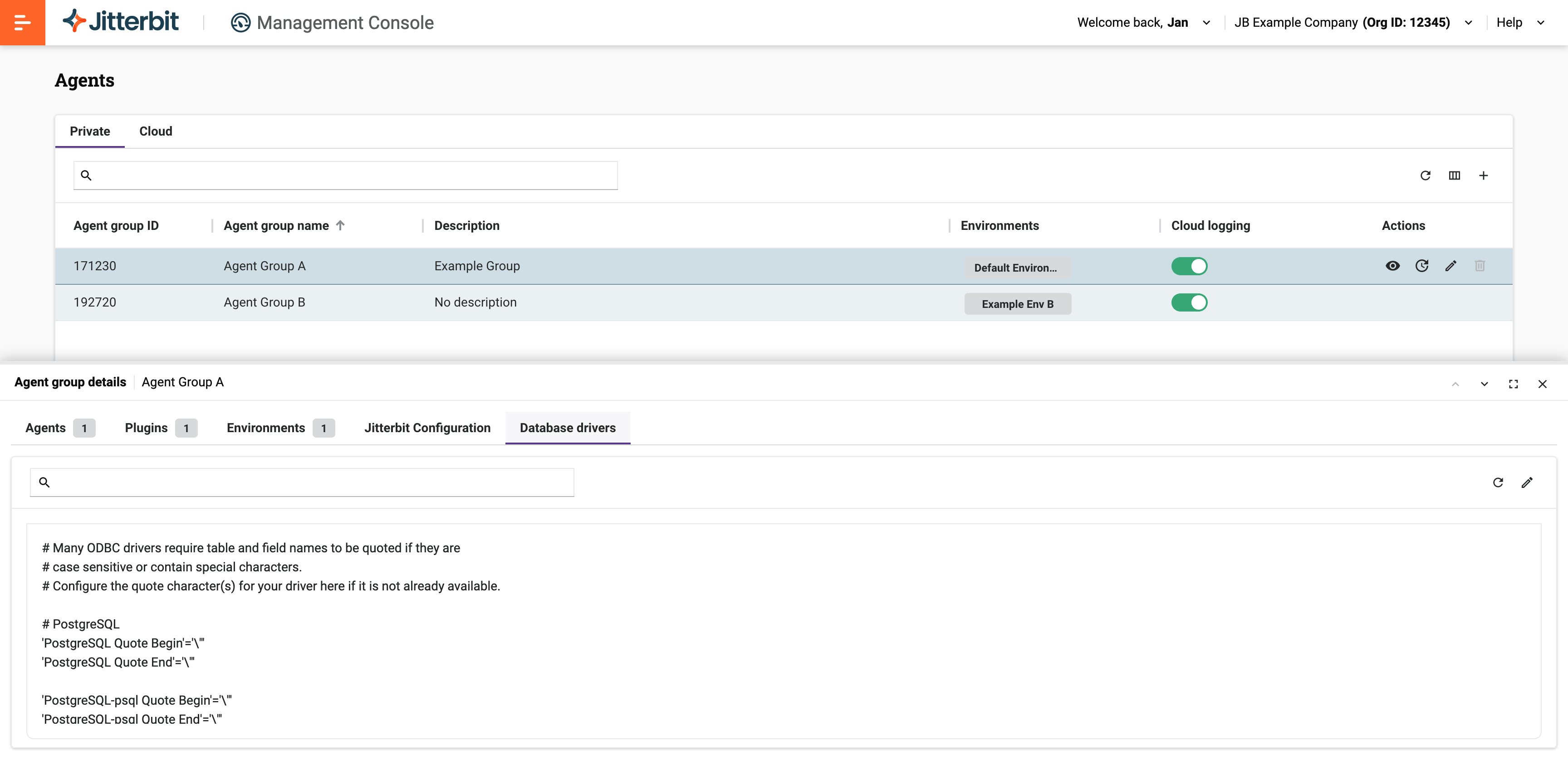Edit the database drivers configuration
This screenshot has height=760, width=1568.
tap(1527, 482)
